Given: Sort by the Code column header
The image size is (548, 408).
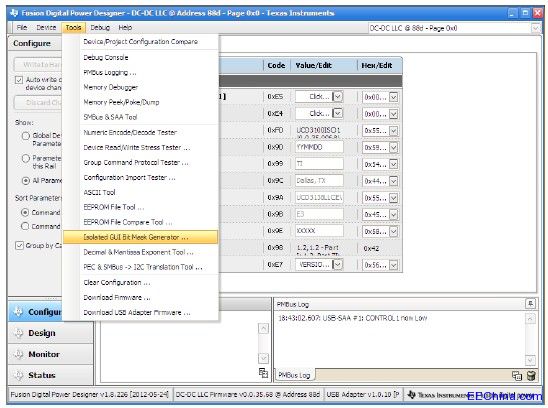Looking at the screenshot, I should tap(276, 65).
